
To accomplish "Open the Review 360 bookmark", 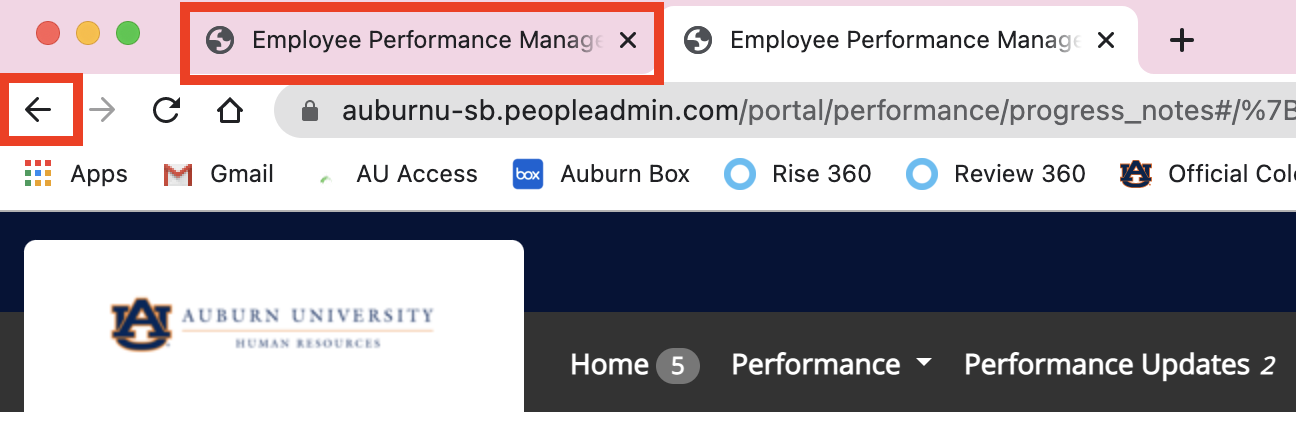I will [996, 174].
